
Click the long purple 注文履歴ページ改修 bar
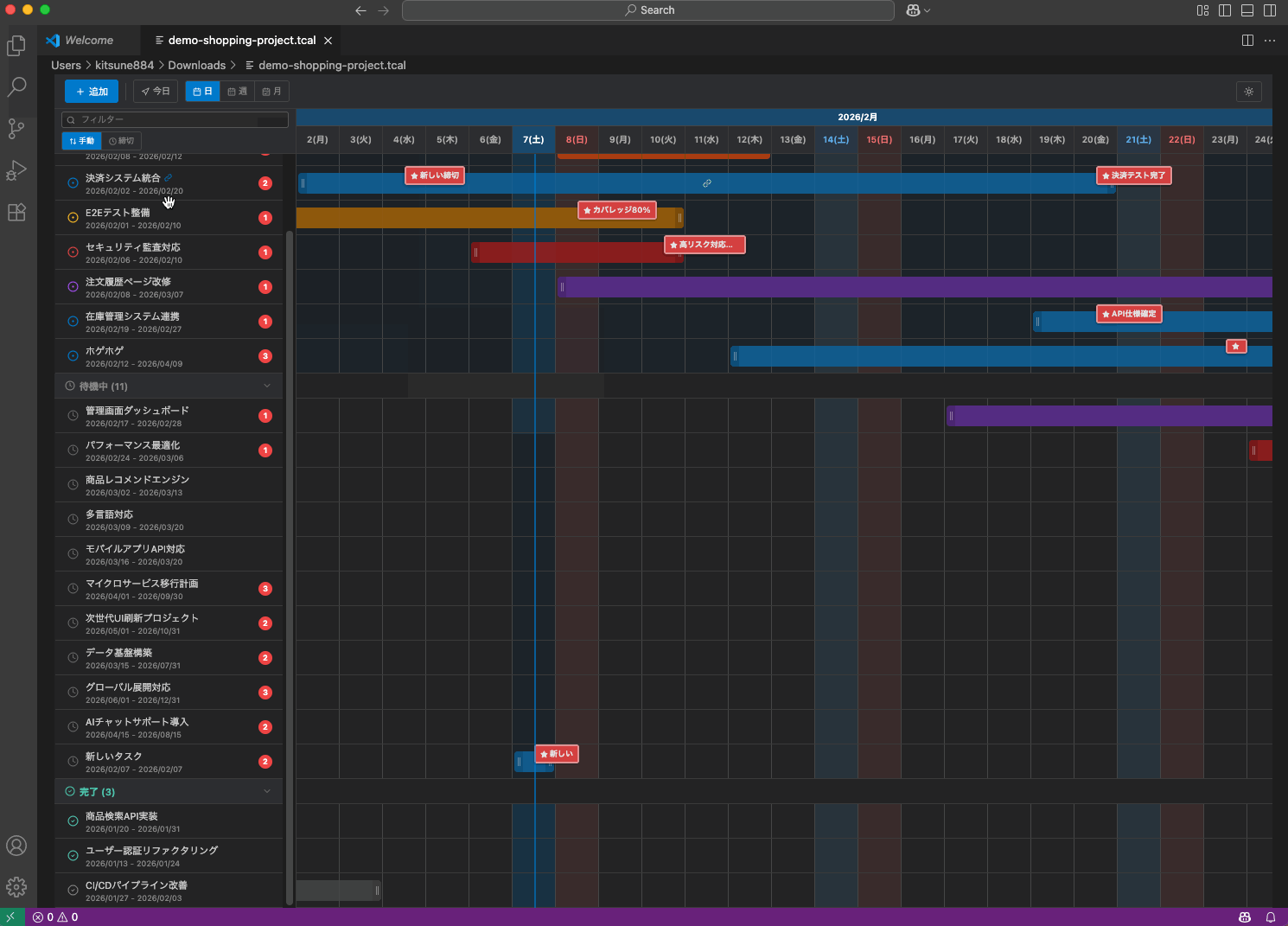pyautogui.click(x=915, y=287)
